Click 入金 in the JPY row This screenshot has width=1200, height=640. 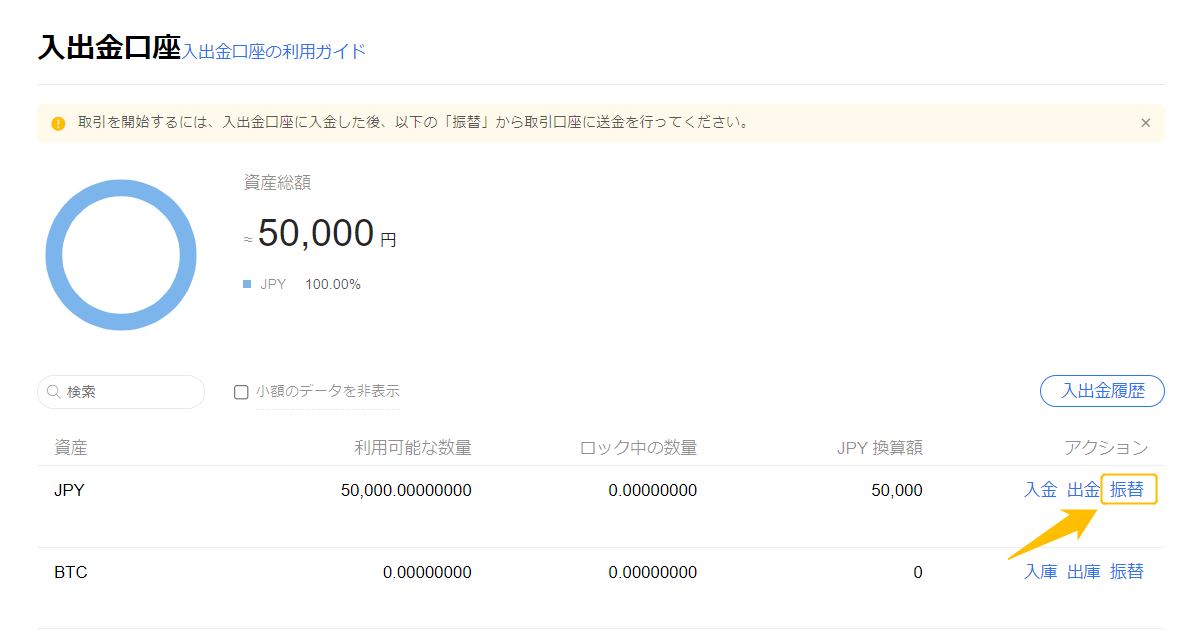pyautogui.click(x=1040, y=490)
